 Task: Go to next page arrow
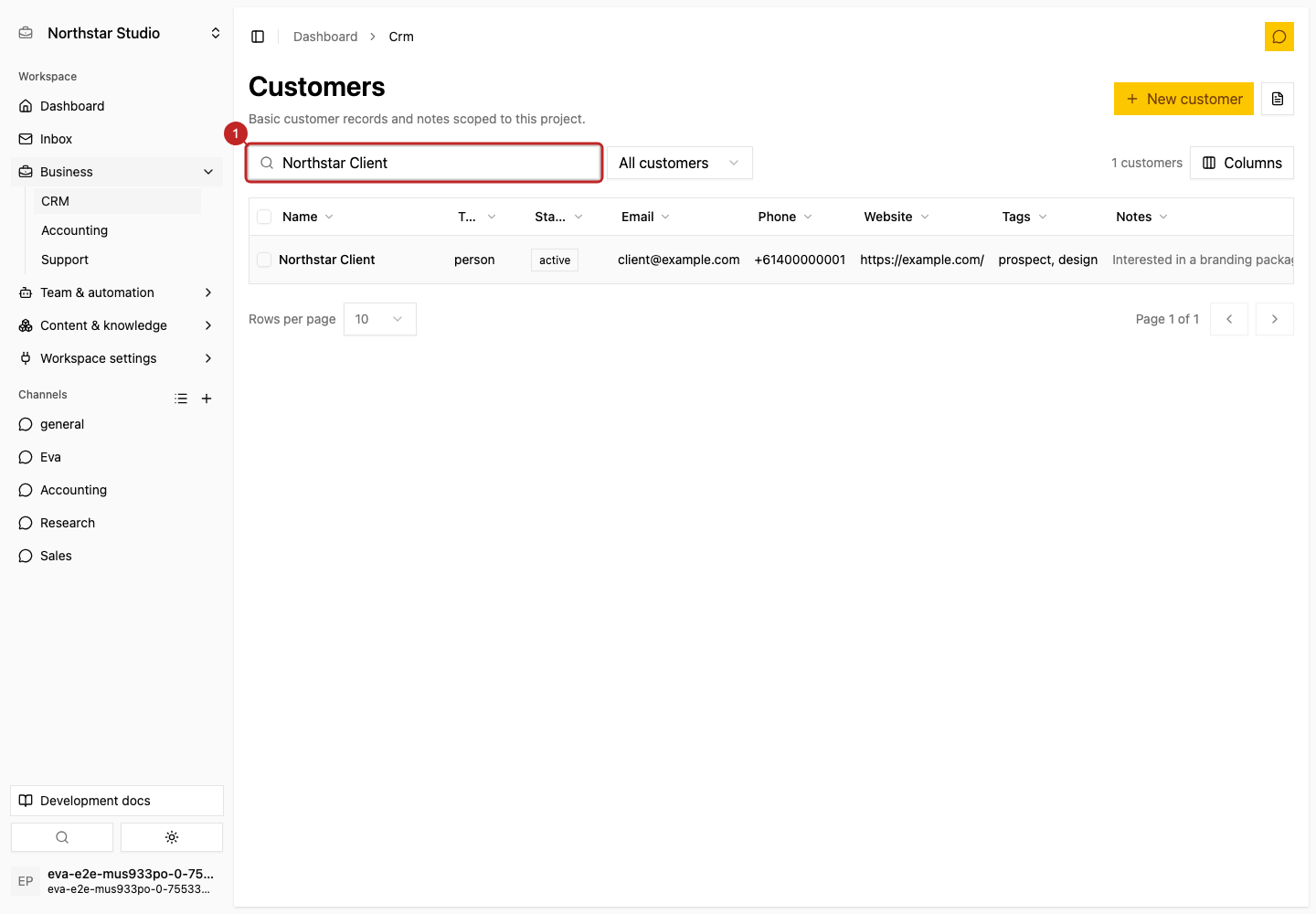[1275, 319]
